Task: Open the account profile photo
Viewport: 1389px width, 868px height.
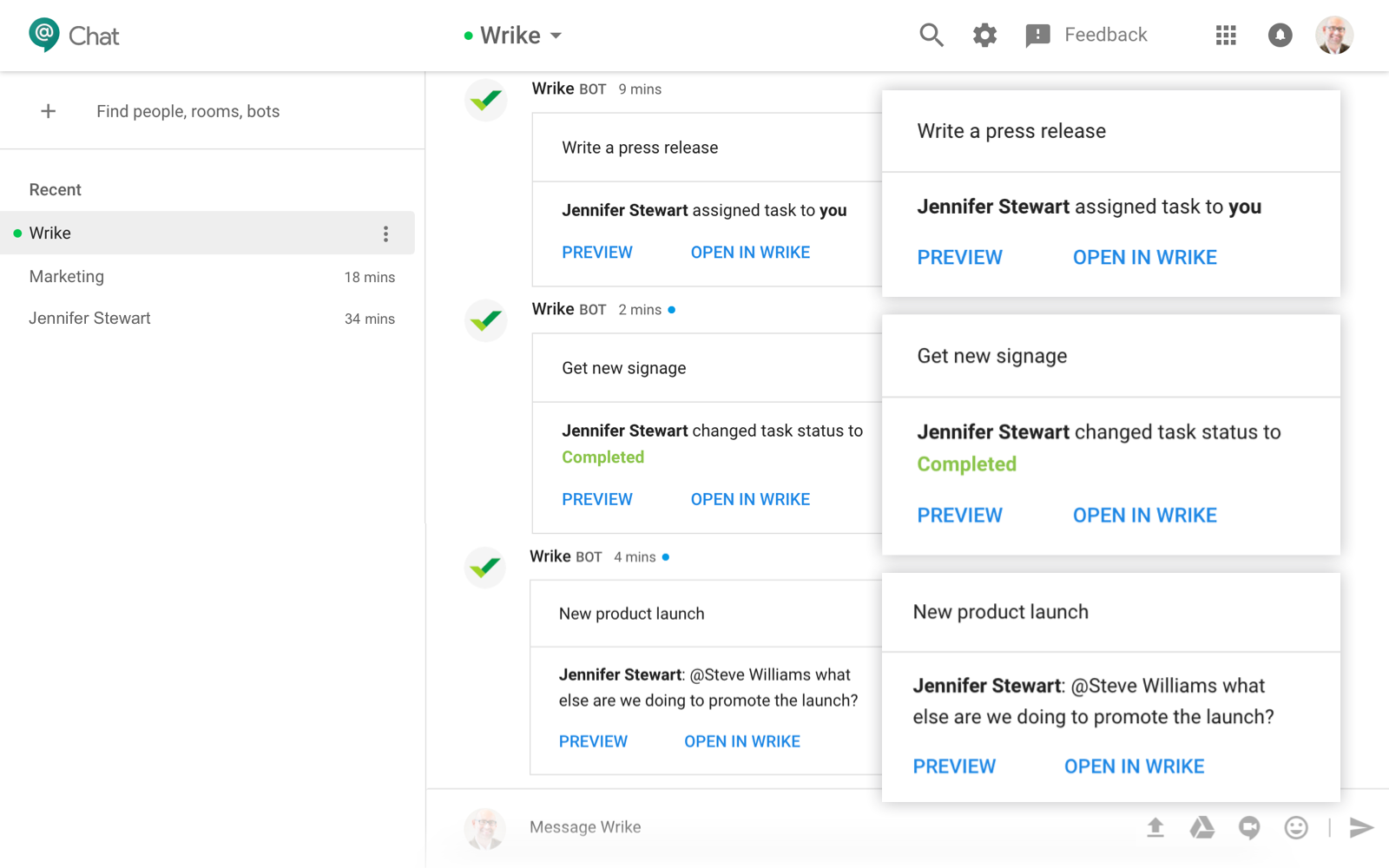Action: click(x=1334, y=35)
